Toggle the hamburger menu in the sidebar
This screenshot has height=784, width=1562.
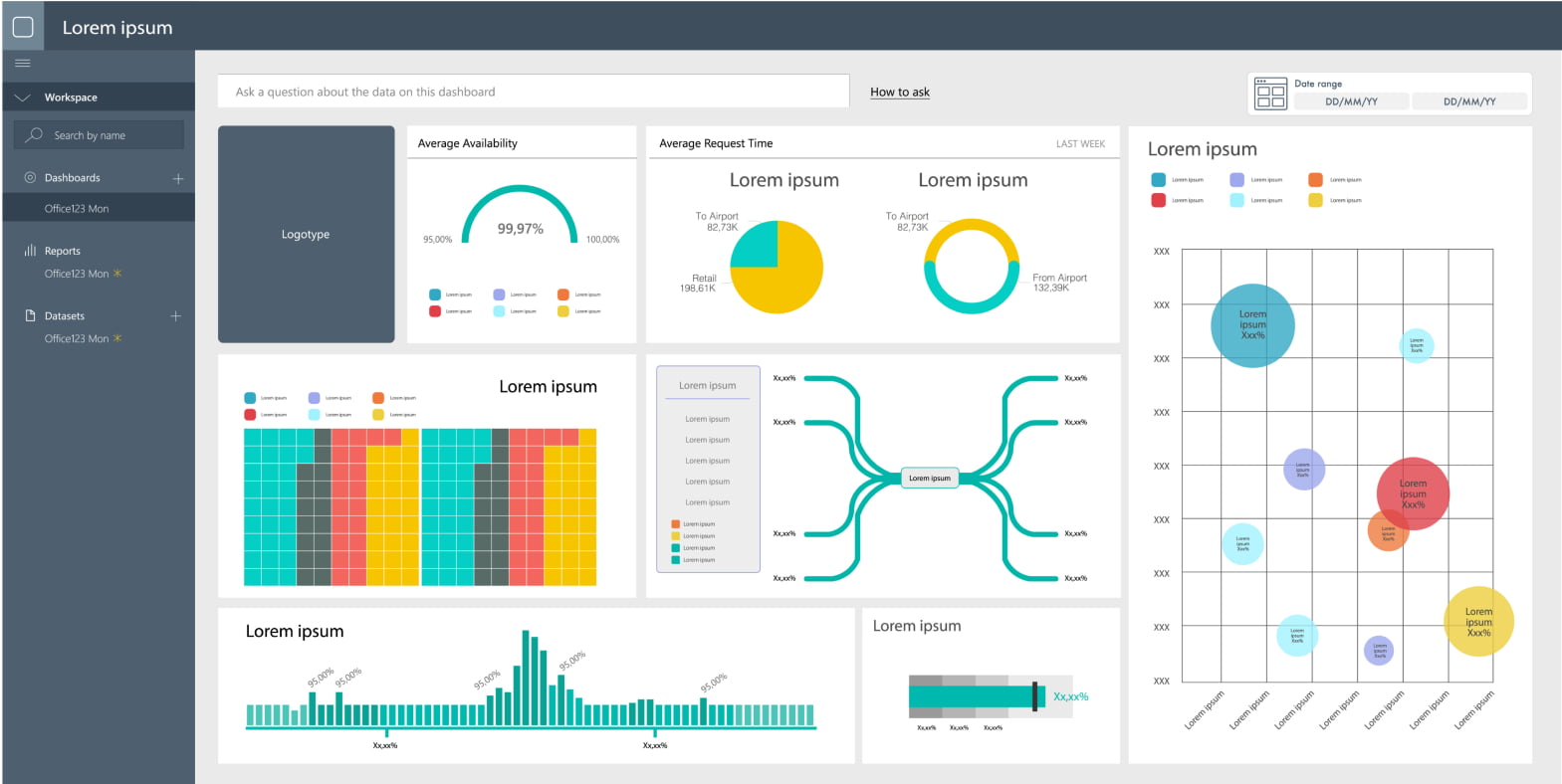(23, 64)
